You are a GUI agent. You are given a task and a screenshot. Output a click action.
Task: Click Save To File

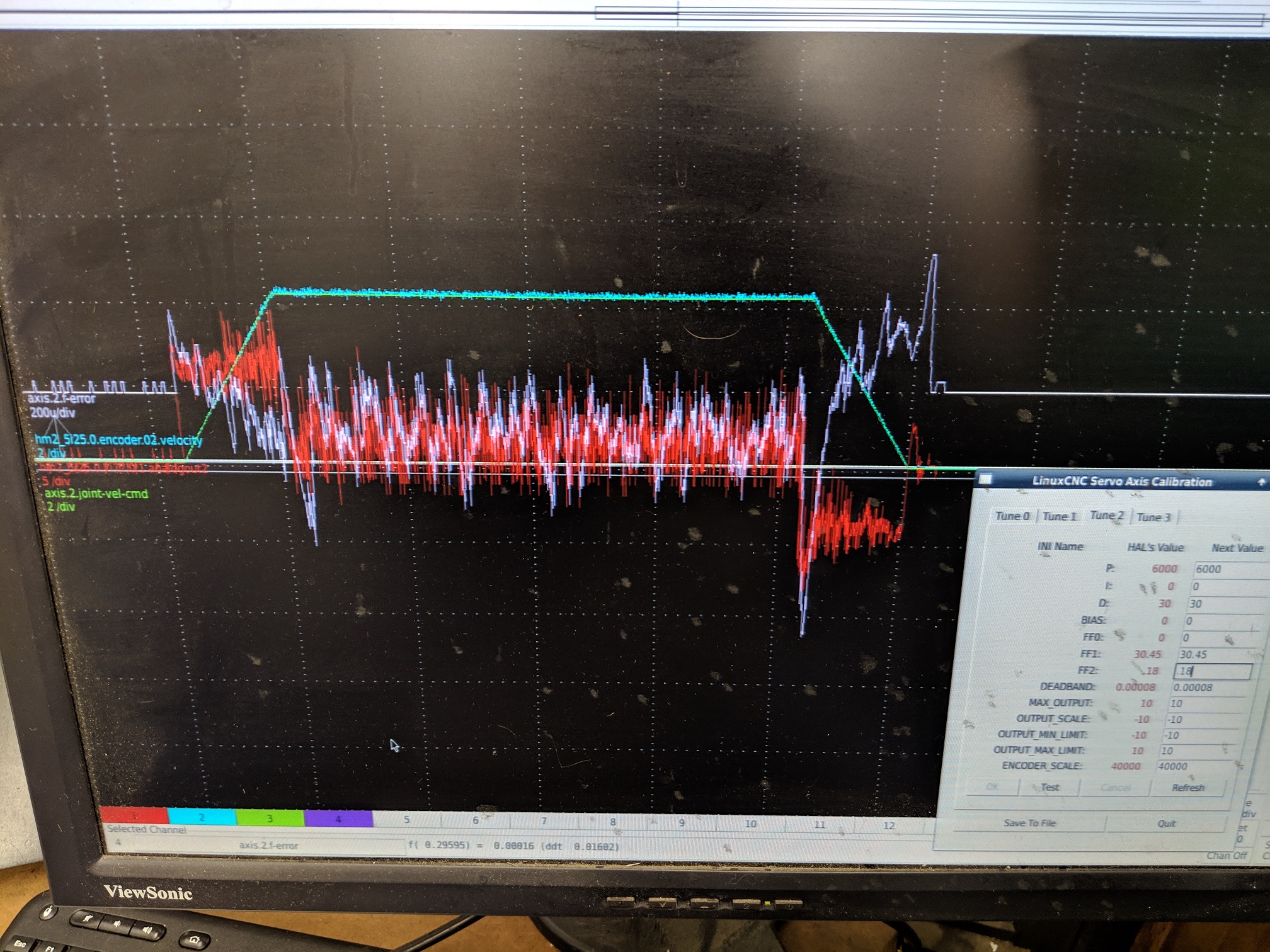pos(1029,823)
